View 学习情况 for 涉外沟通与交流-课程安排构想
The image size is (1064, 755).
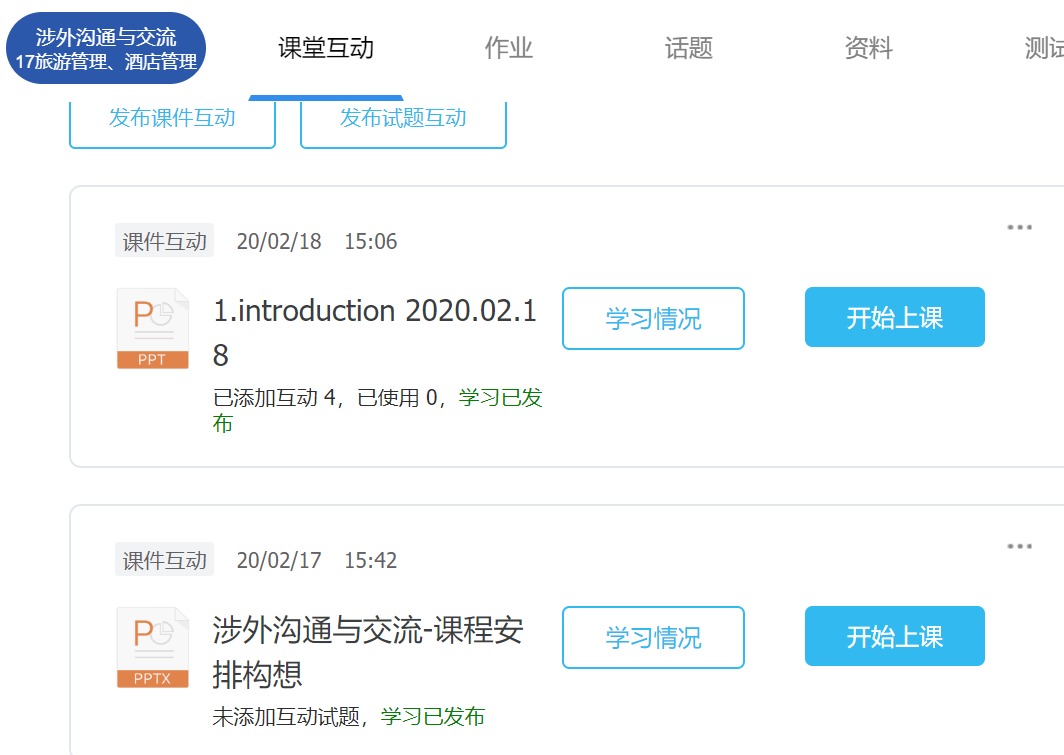click(x=653, y=638)
